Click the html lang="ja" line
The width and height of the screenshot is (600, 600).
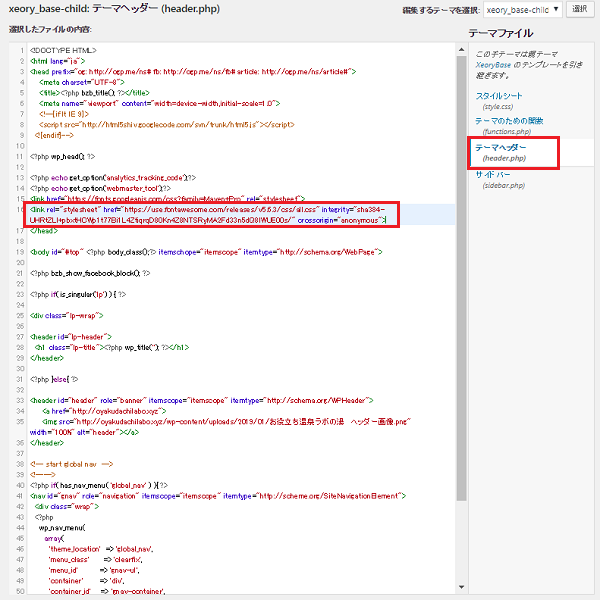coord(57,61)
